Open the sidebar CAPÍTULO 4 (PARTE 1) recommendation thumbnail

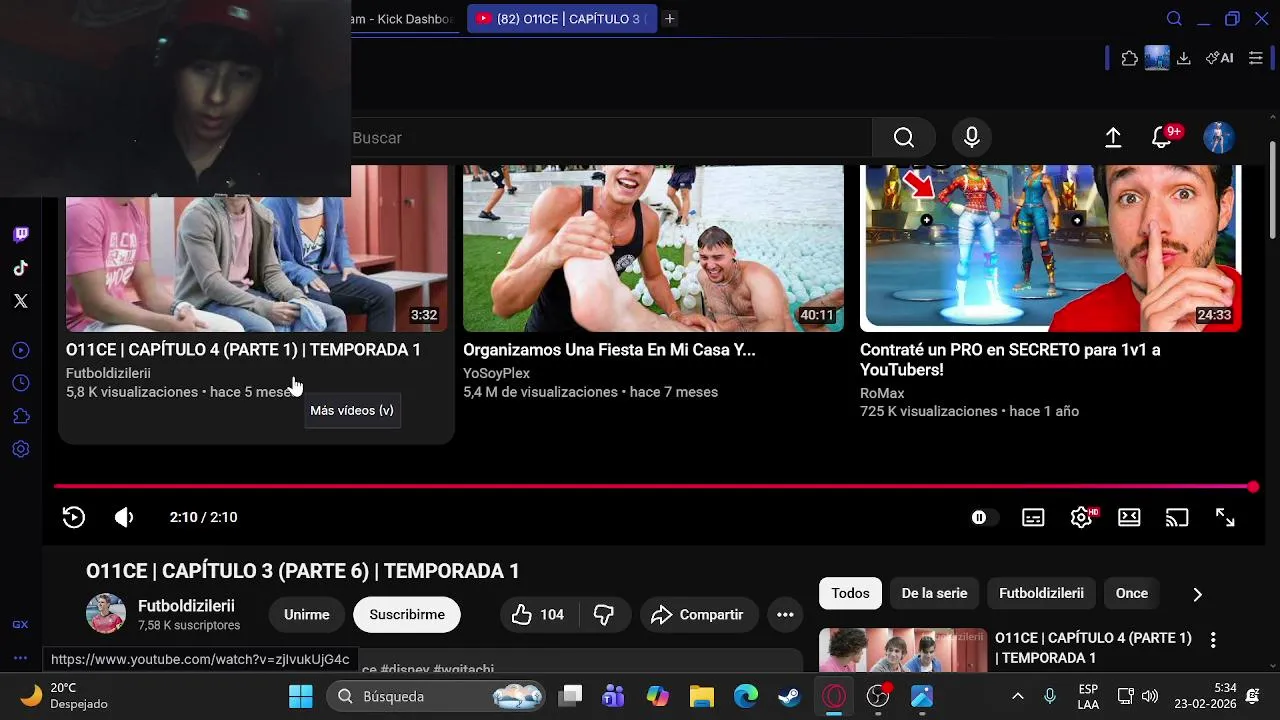point(903,650)
